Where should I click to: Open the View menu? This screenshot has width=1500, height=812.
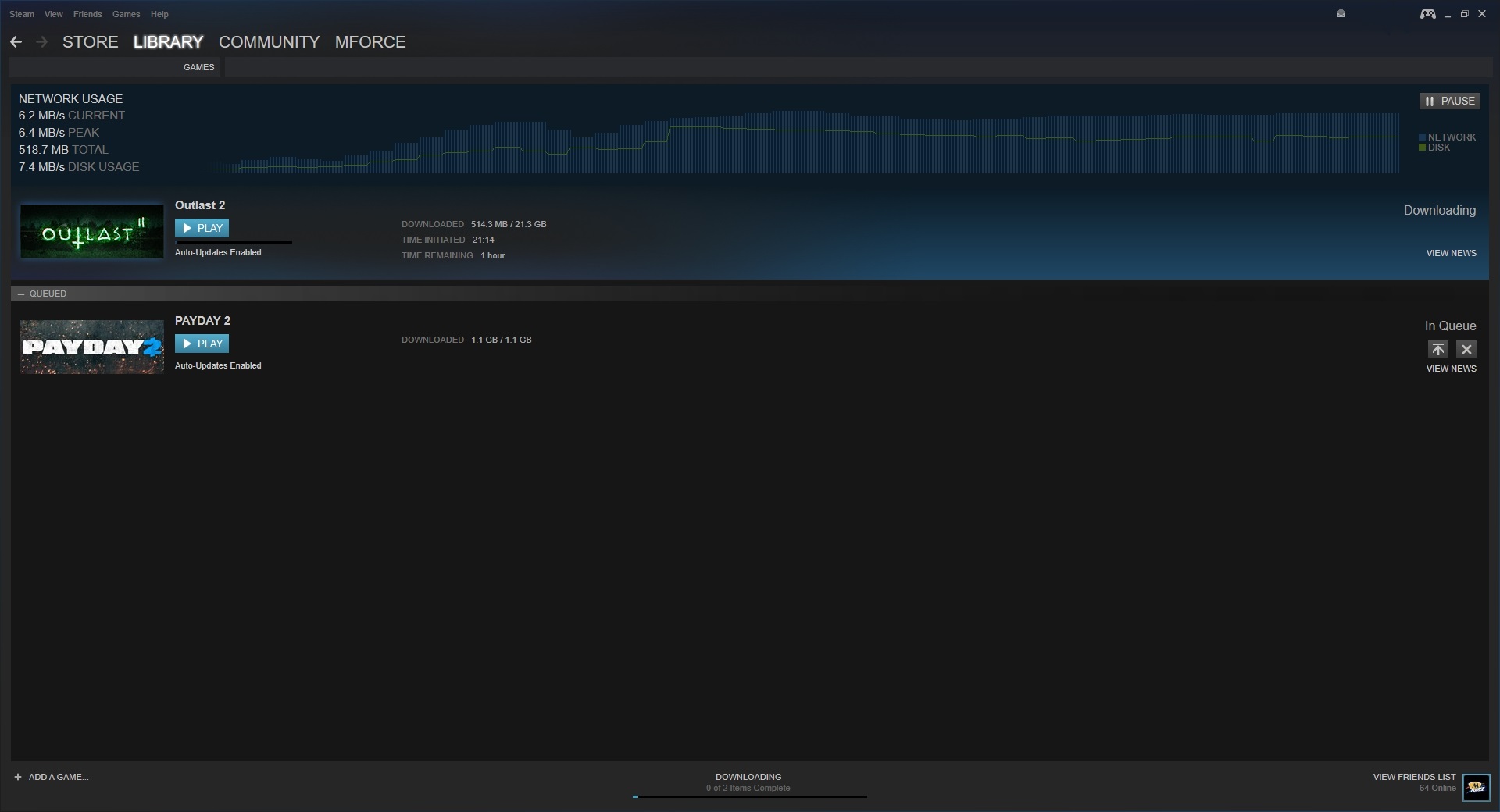coord(54,14)
